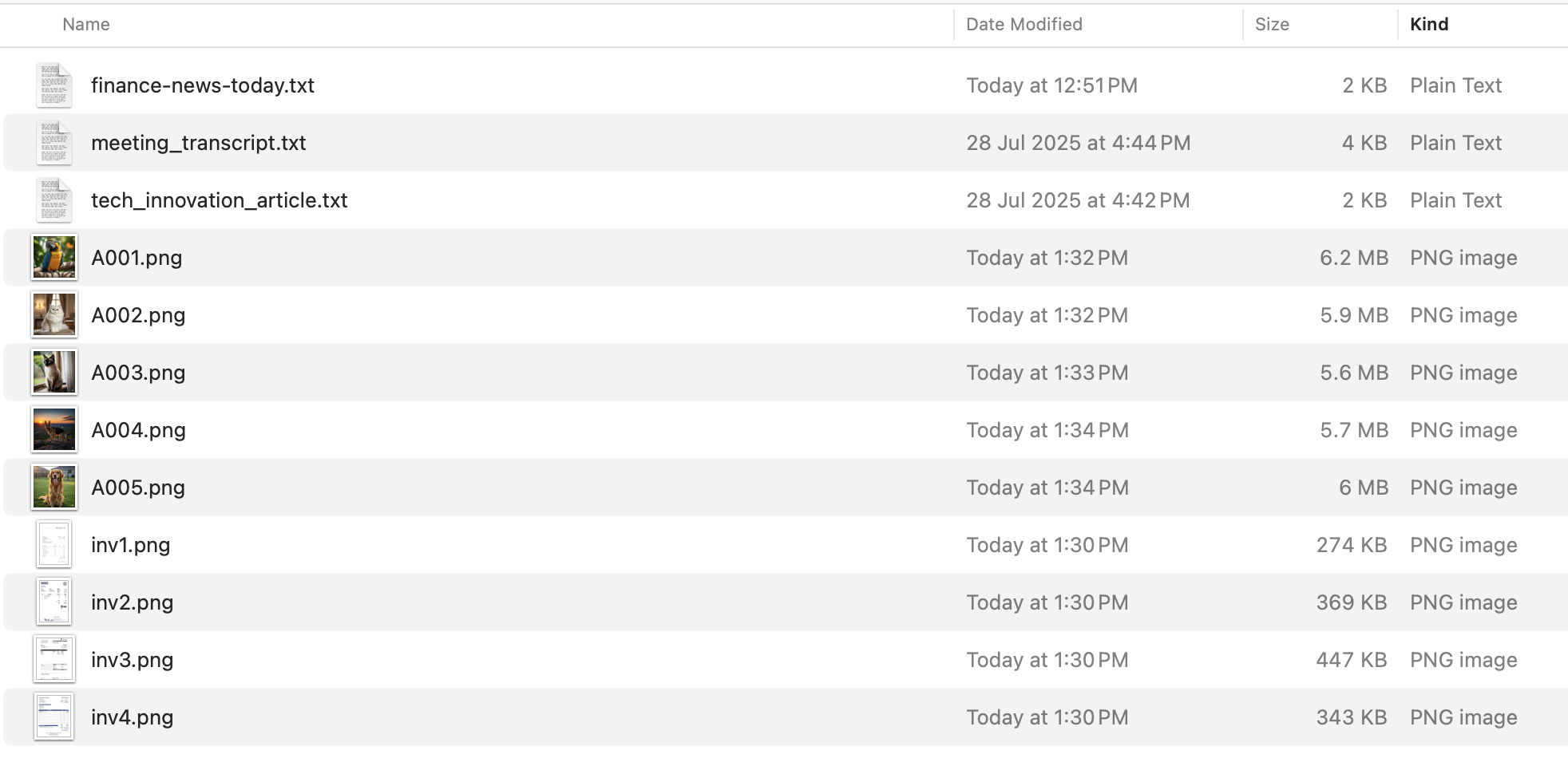The height and width of the screenshot is (766, 1568).
Task: Click the inv3.png invoice preview icon
Action: (x=54, y=660)
